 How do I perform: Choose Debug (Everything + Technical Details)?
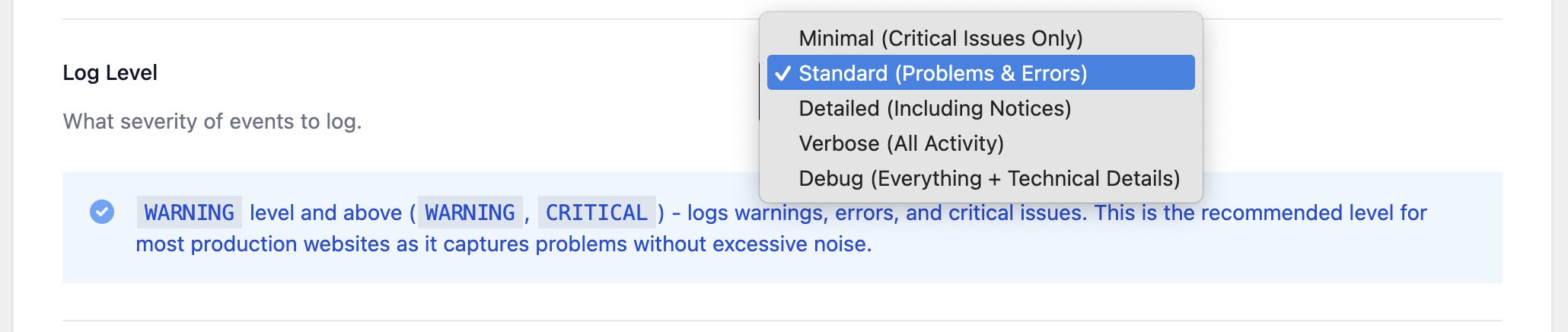989,178
